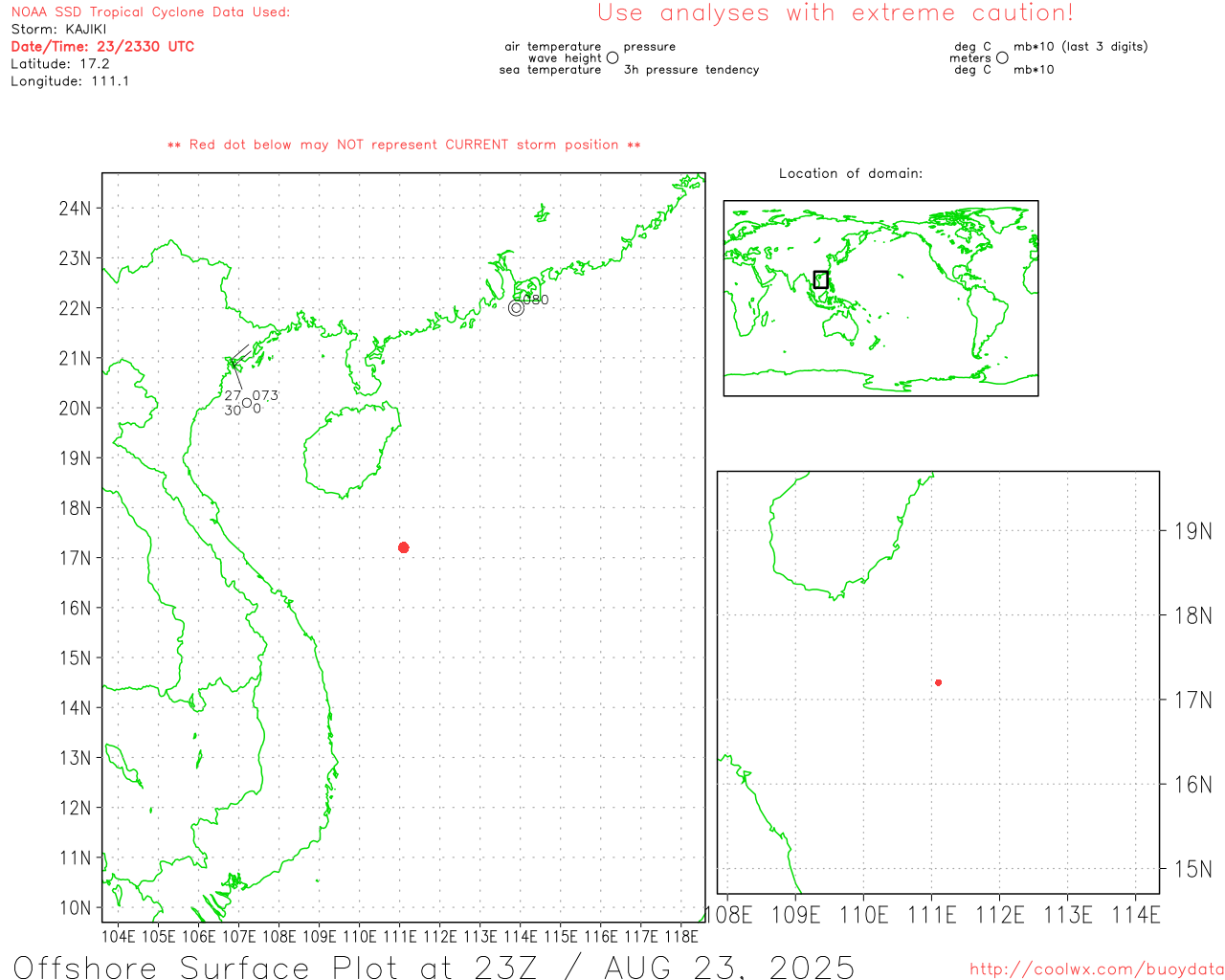Click the 15N label on the inset map
The height and width of the screenshot is (980, 1225).
(1193, 869)
